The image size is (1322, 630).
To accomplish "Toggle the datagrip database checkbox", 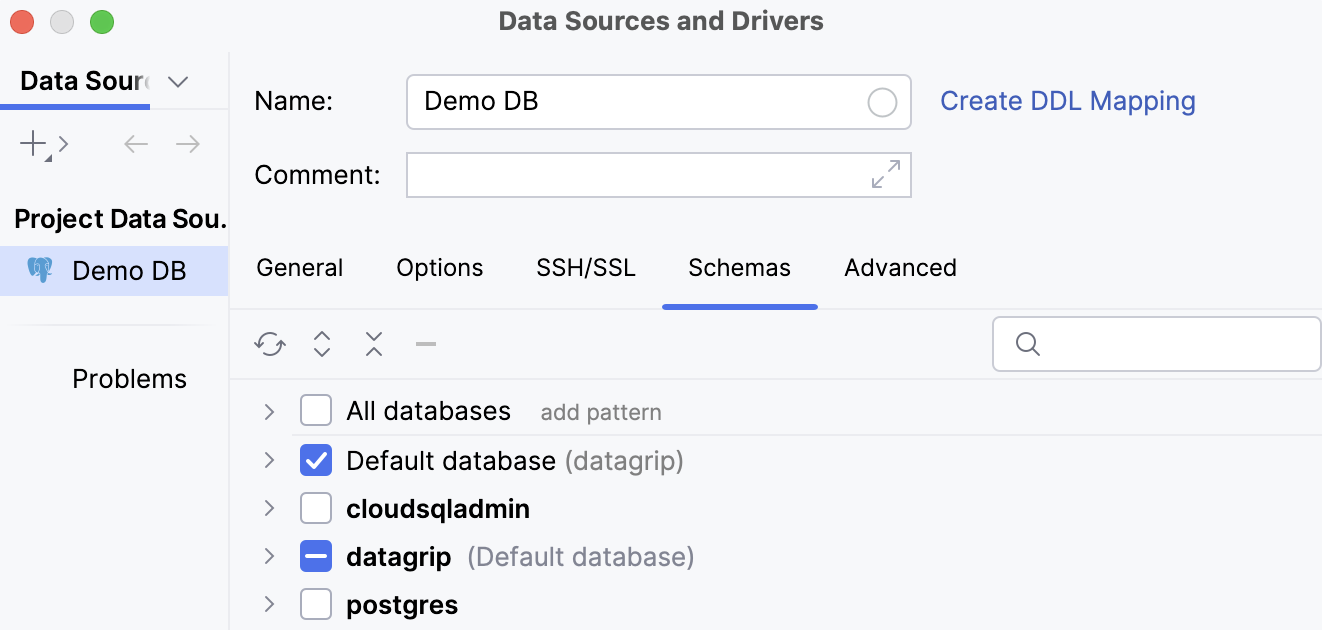I will (x=316, y=556).
